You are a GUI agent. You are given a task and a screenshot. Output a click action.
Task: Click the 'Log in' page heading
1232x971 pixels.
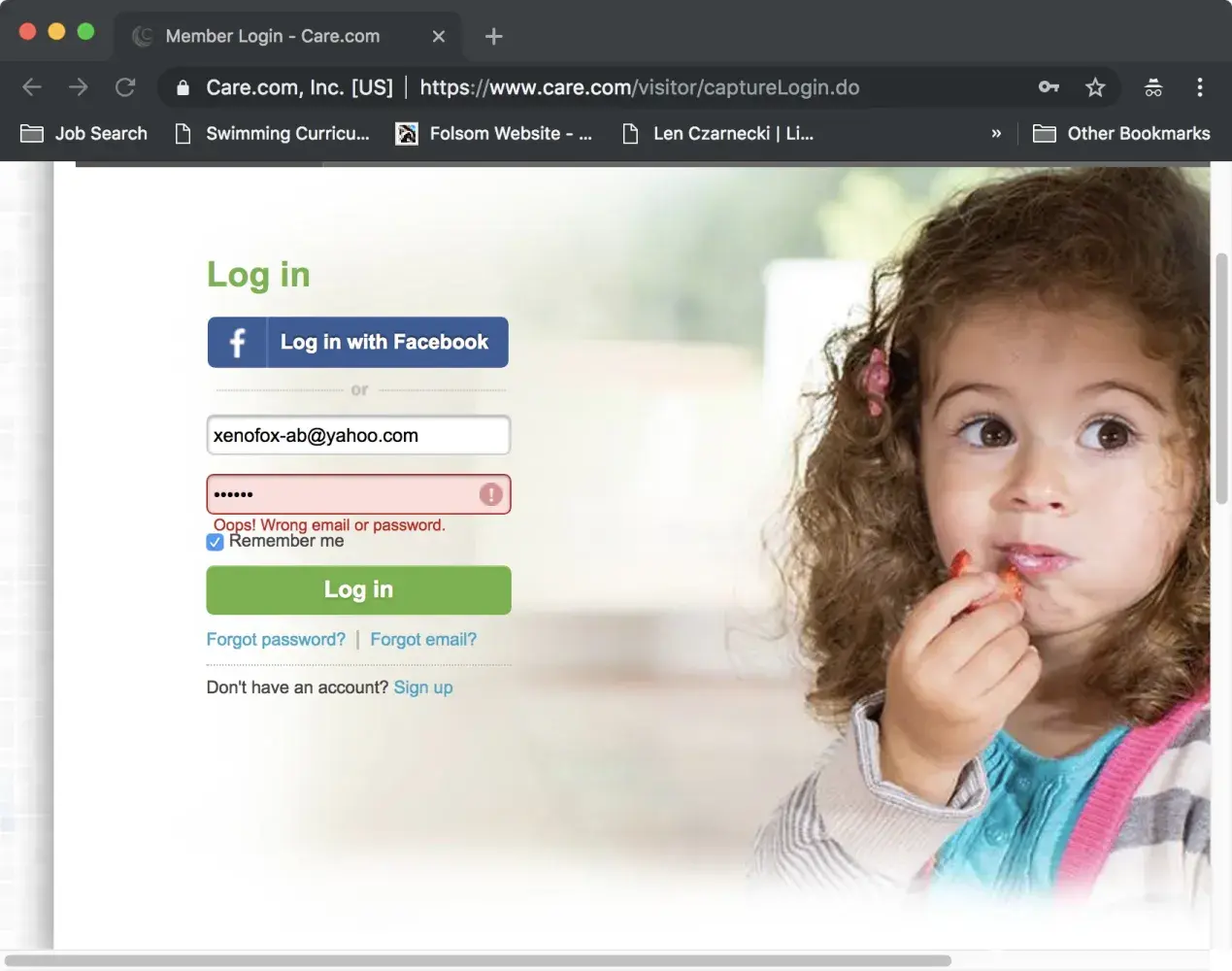[x=258, y=275]
